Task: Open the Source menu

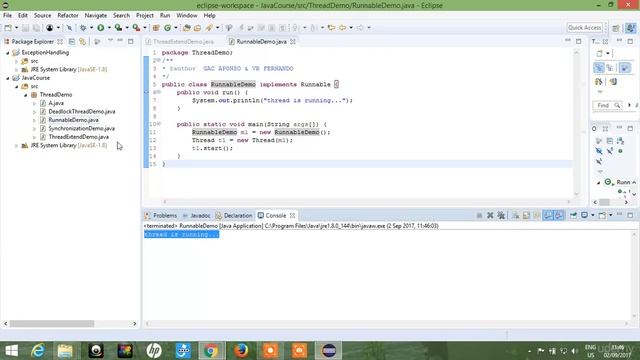Action: point(42,16)
